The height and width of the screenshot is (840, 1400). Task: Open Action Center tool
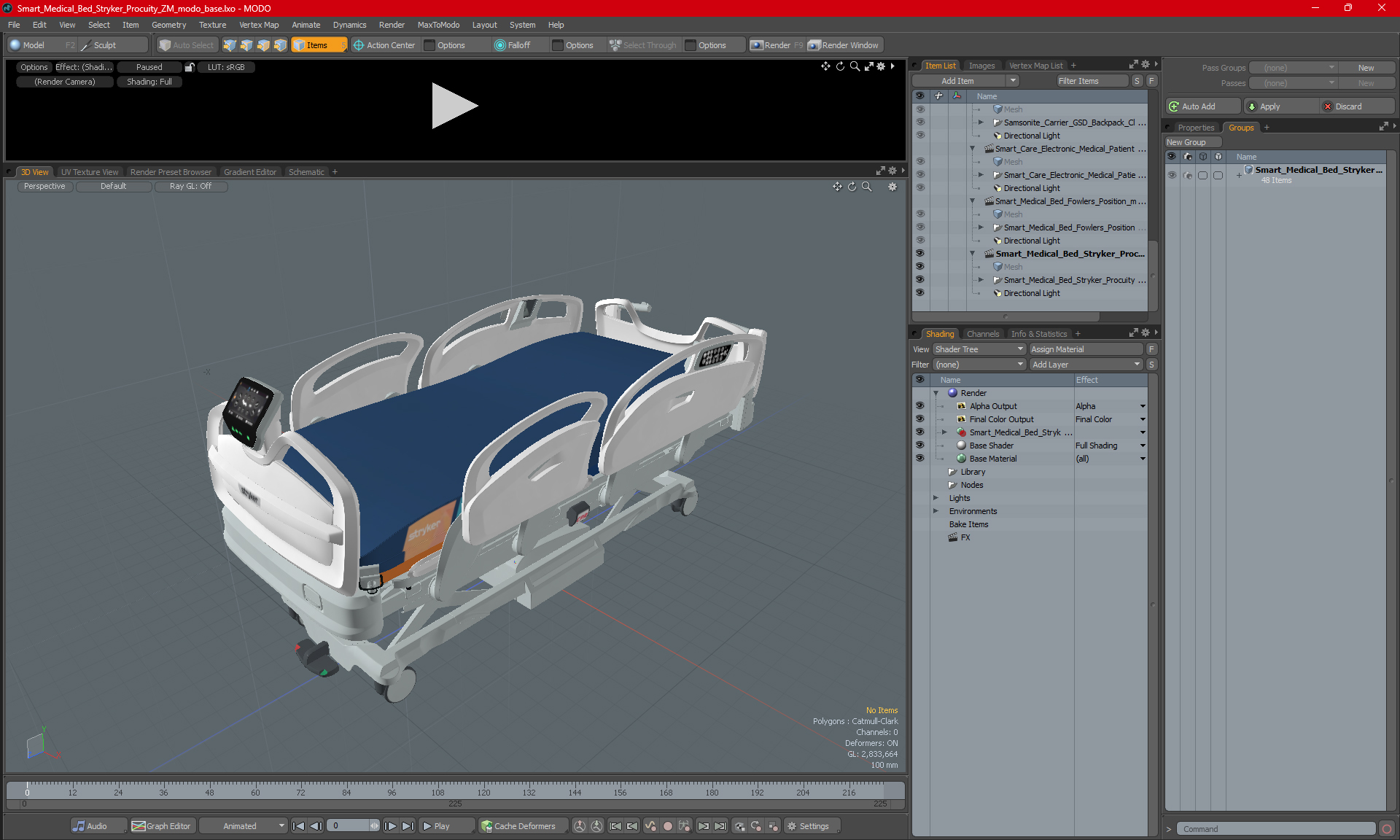pos(384,45)
